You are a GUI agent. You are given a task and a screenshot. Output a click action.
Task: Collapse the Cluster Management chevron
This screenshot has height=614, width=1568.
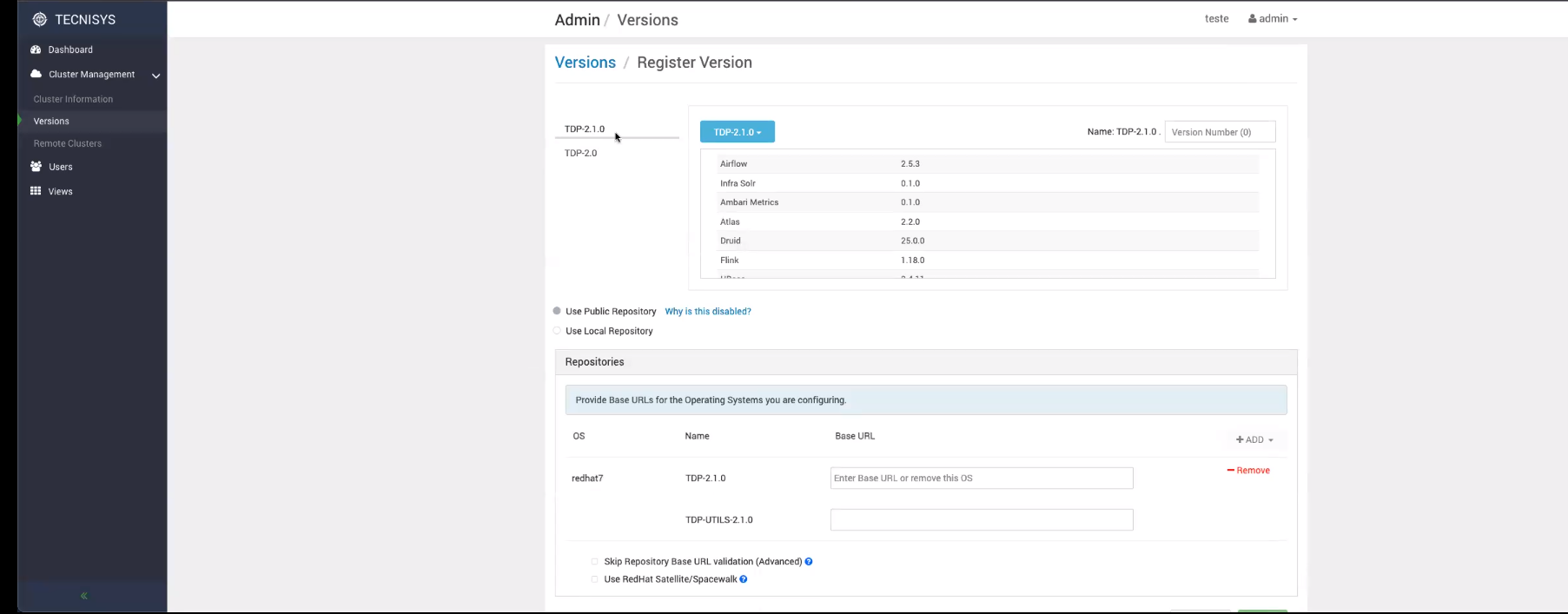[156, 76]
